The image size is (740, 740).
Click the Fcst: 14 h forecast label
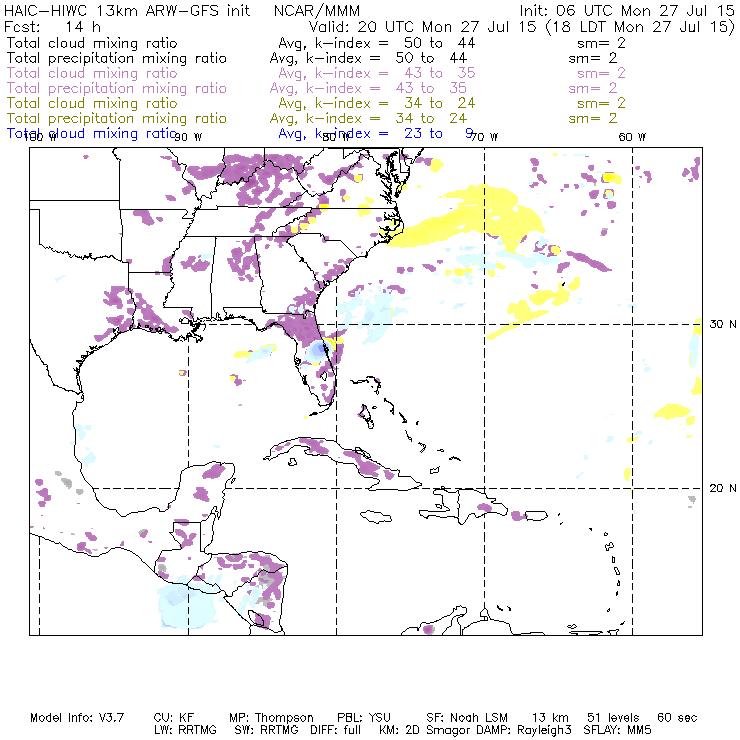pyautogui.click(x=52, y=26)
